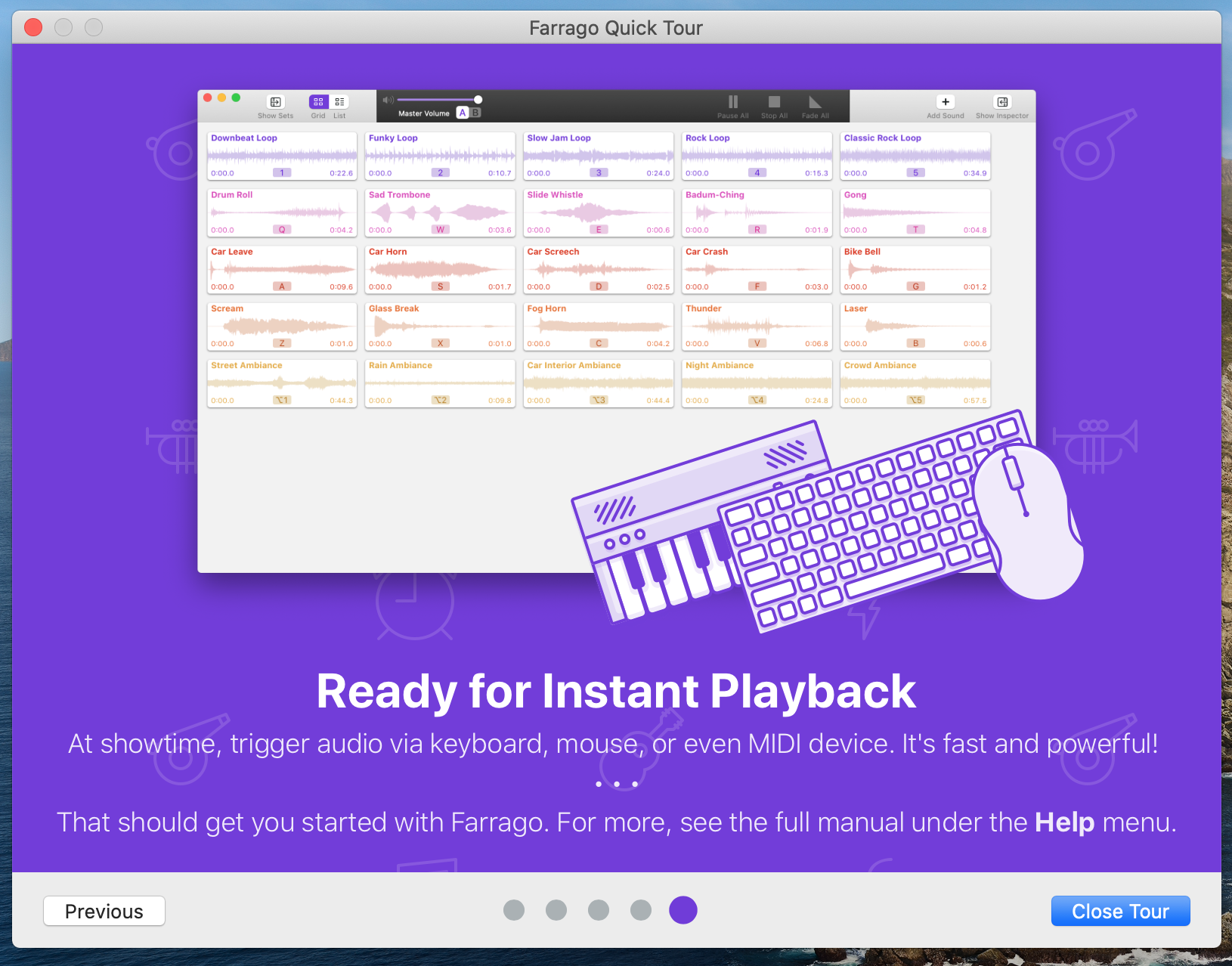Jump to the first tour page dot
Viewport: 1232px width, 966px height.
click(x=514, y=910)
